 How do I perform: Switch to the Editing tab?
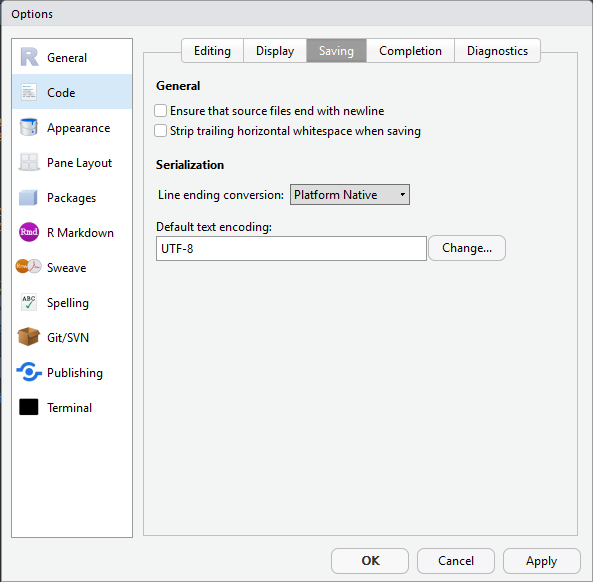212,51
